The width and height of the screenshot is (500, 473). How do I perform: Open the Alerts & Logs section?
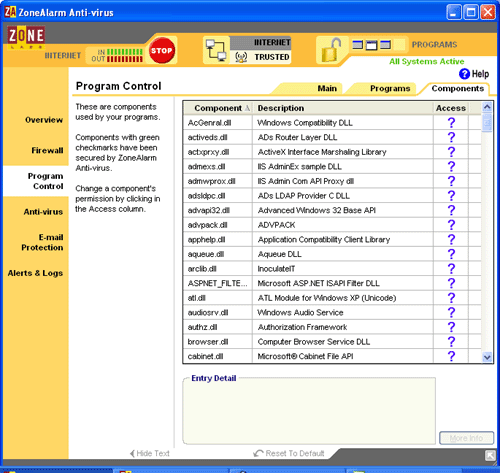pos(35,273)
